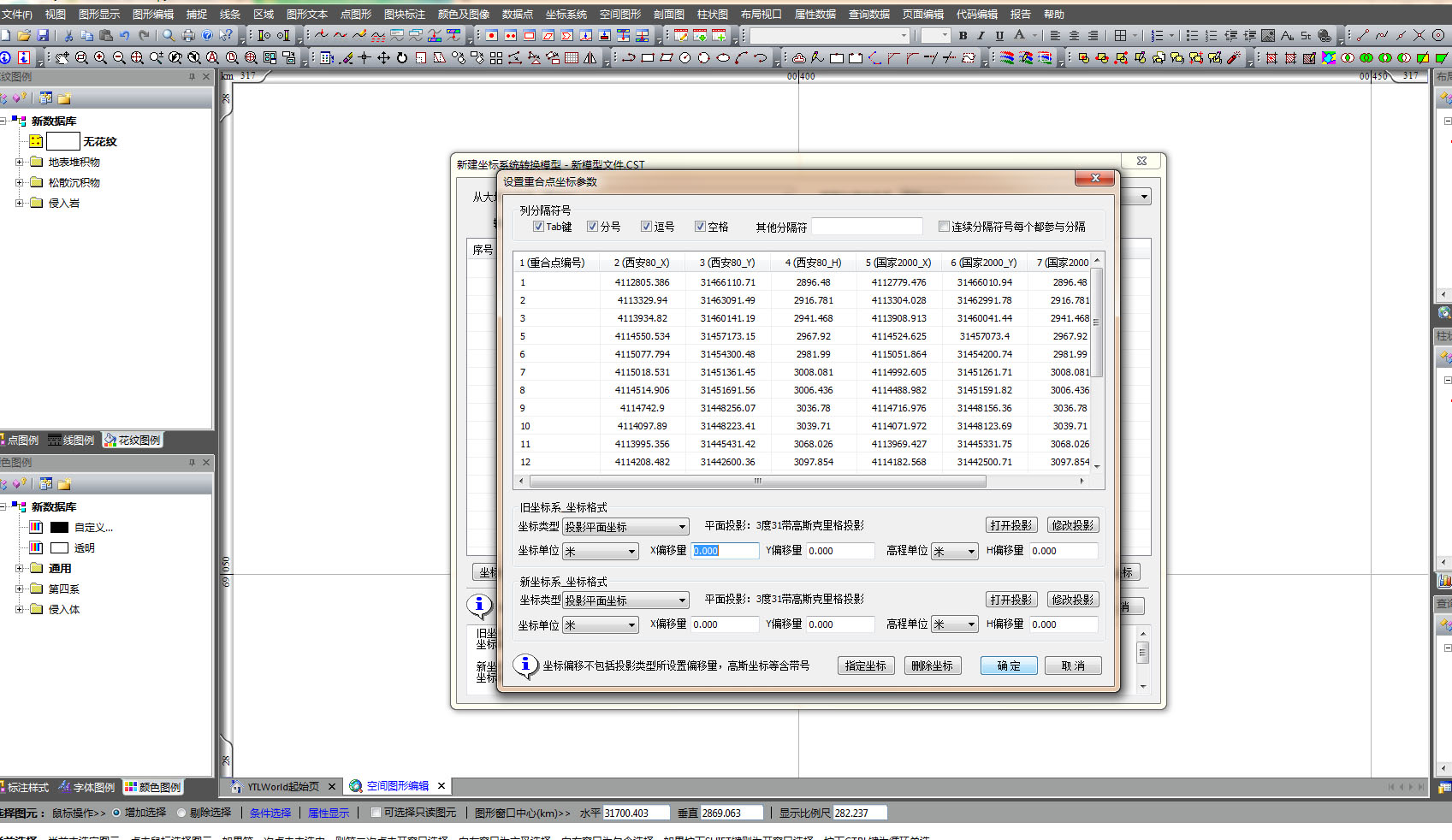Open the 帮助 menu
Screen dimensions: 1452x840
point(1054,15)
